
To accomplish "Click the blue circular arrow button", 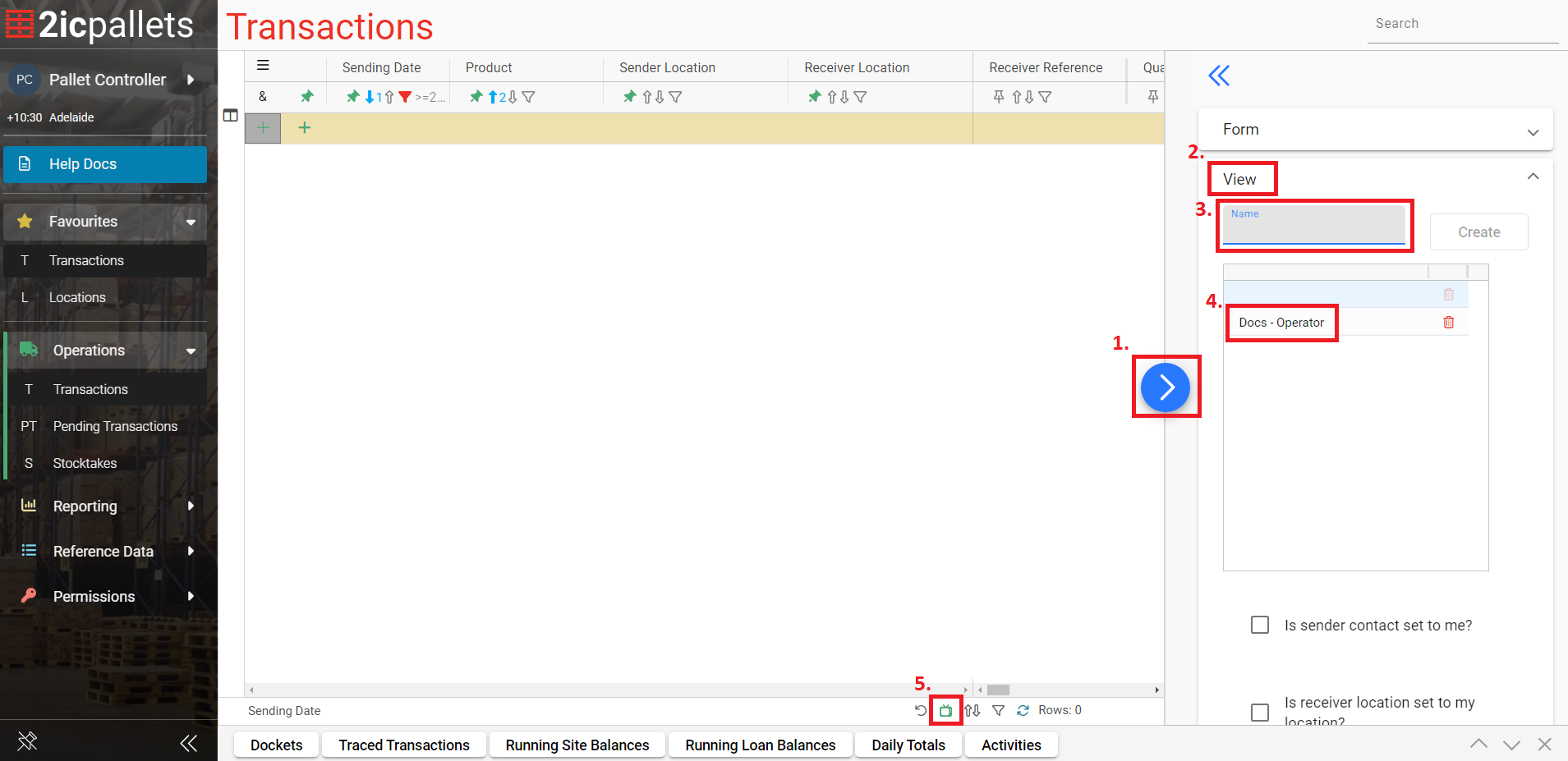I will click(x=1165, y=387).
